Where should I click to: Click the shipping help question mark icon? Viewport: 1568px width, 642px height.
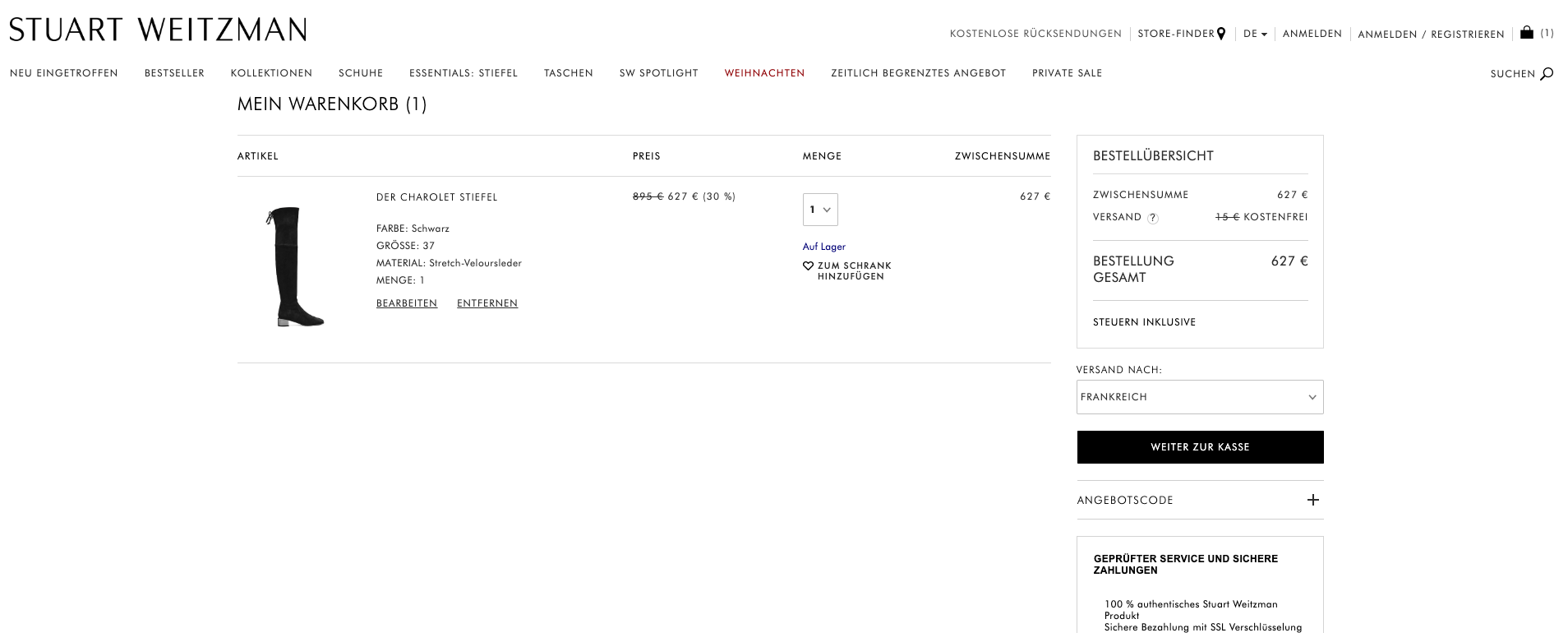tap(1152, 218)
